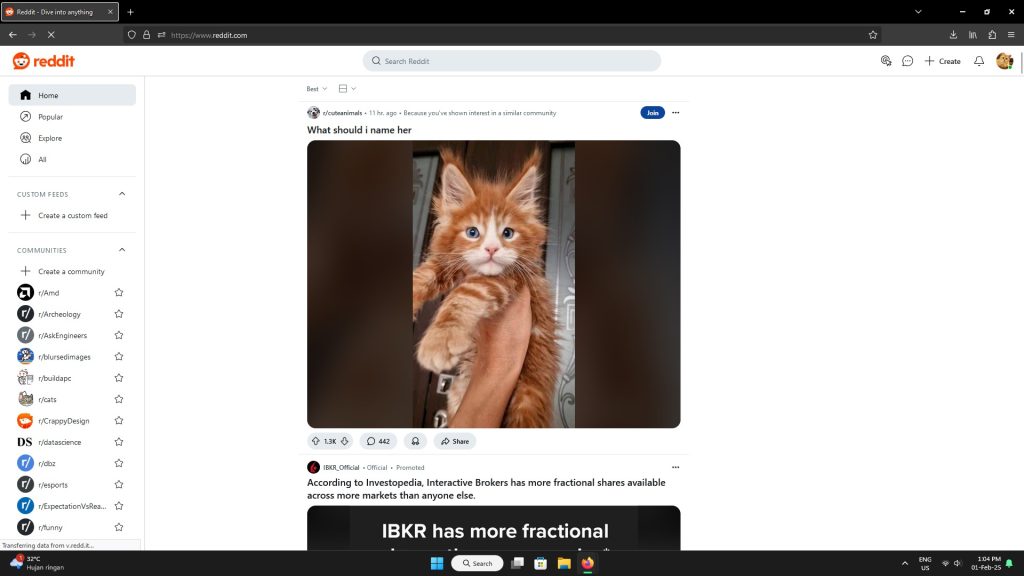1024x576 pixels.
Task: Open the Reddit chat icon
Action: (x=907, y=61)
